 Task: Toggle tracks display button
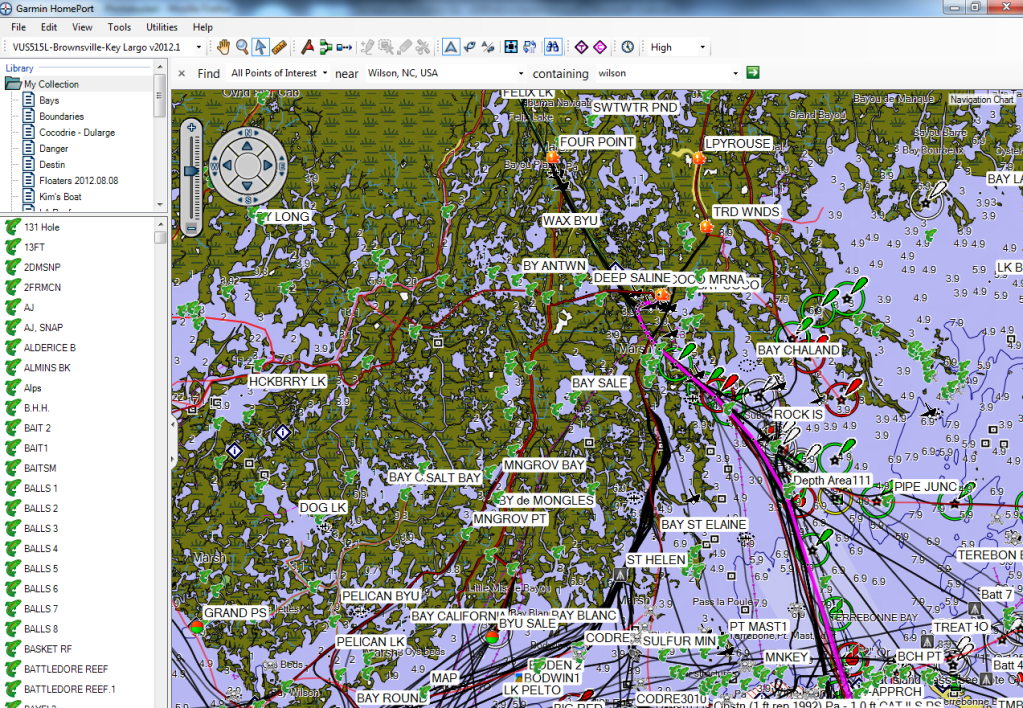(x=487, y=47)
